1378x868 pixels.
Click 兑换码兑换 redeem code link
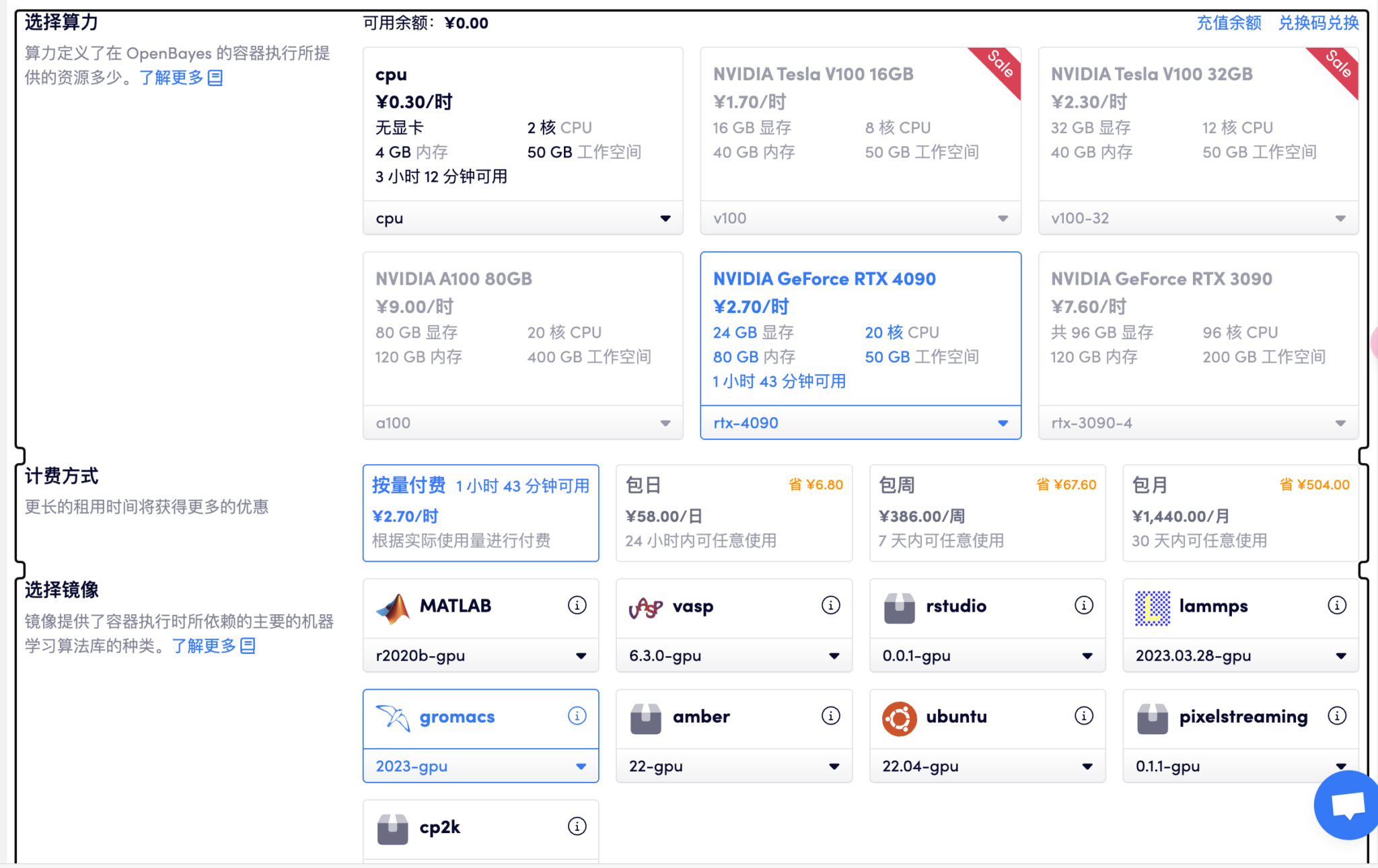[x=1317, y=23]
